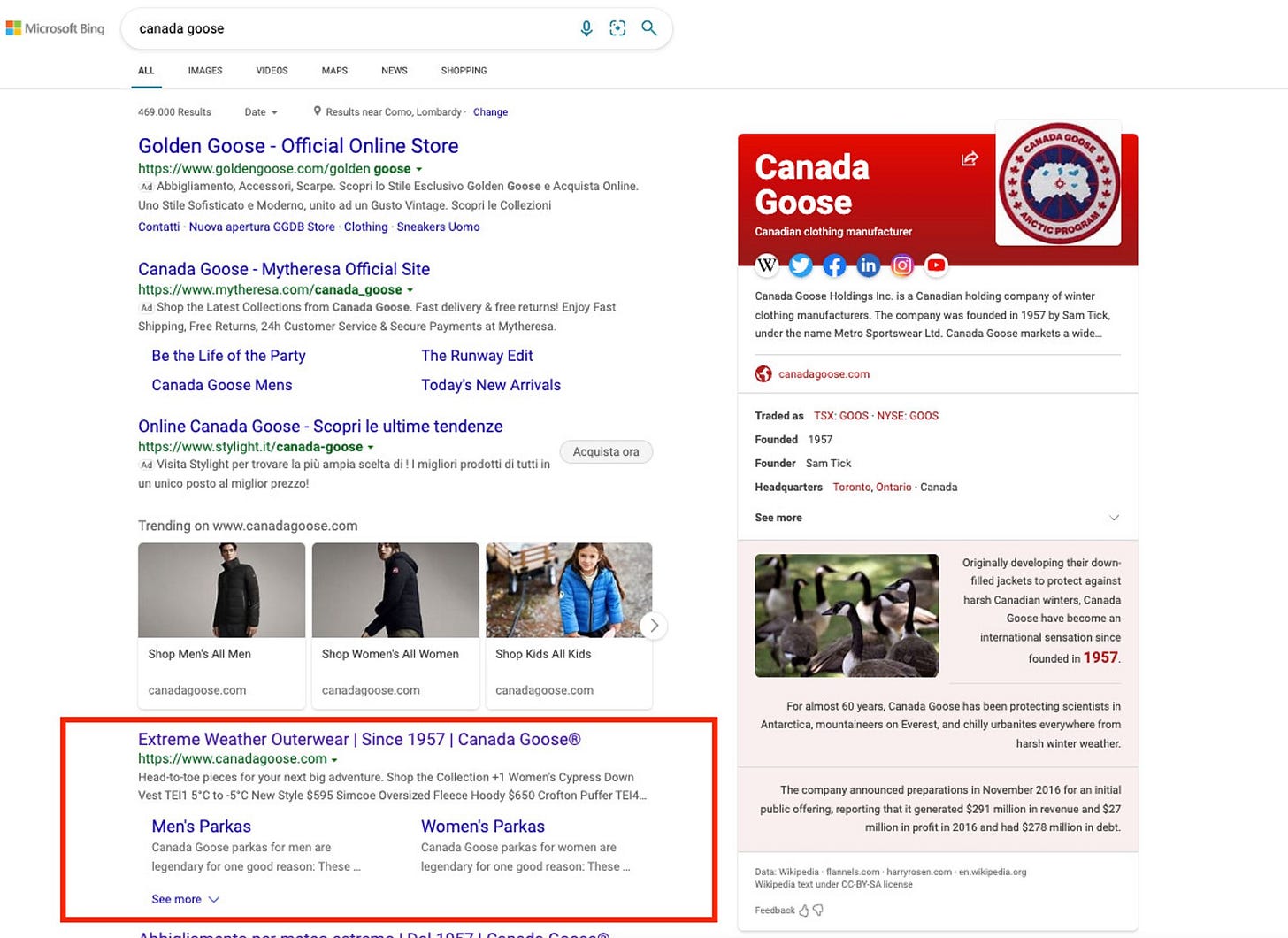Open Canada Goose Mens sitelink
This screenshot has width=1288, height=938.
click(x=222, y=385)
